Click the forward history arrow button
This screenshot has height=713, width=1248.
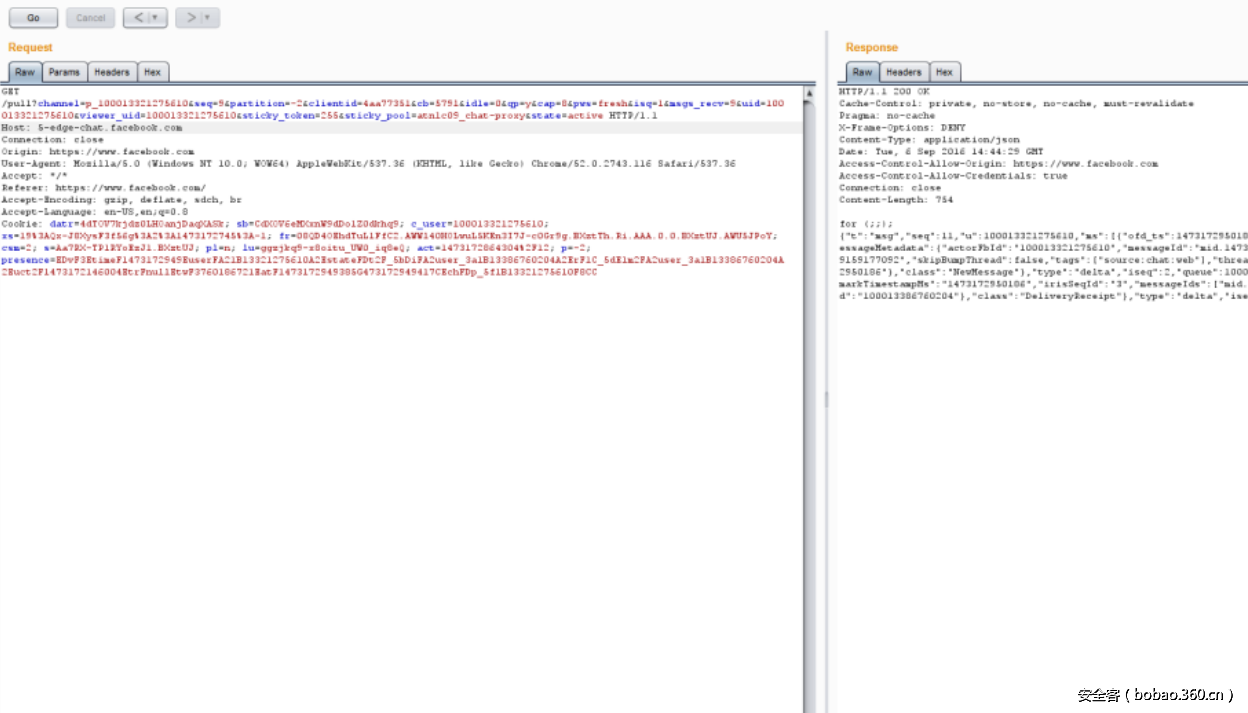(x=190, y=18)
